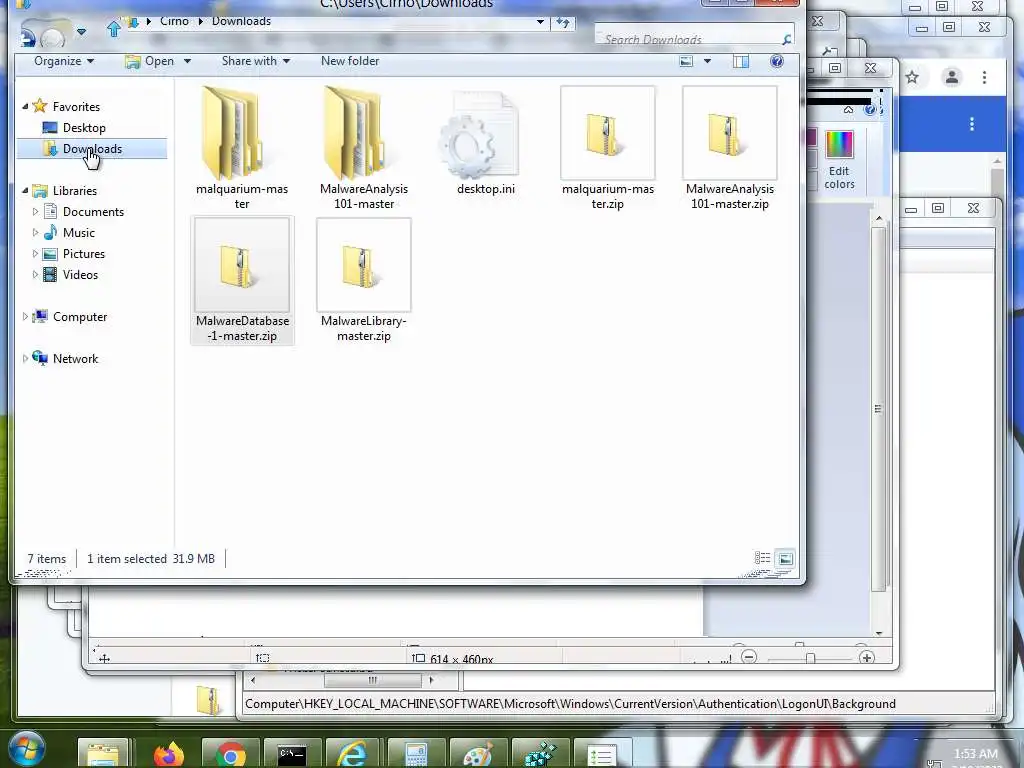
Task: Open Command Prompt from the taskbar
Action: (292, 754)
